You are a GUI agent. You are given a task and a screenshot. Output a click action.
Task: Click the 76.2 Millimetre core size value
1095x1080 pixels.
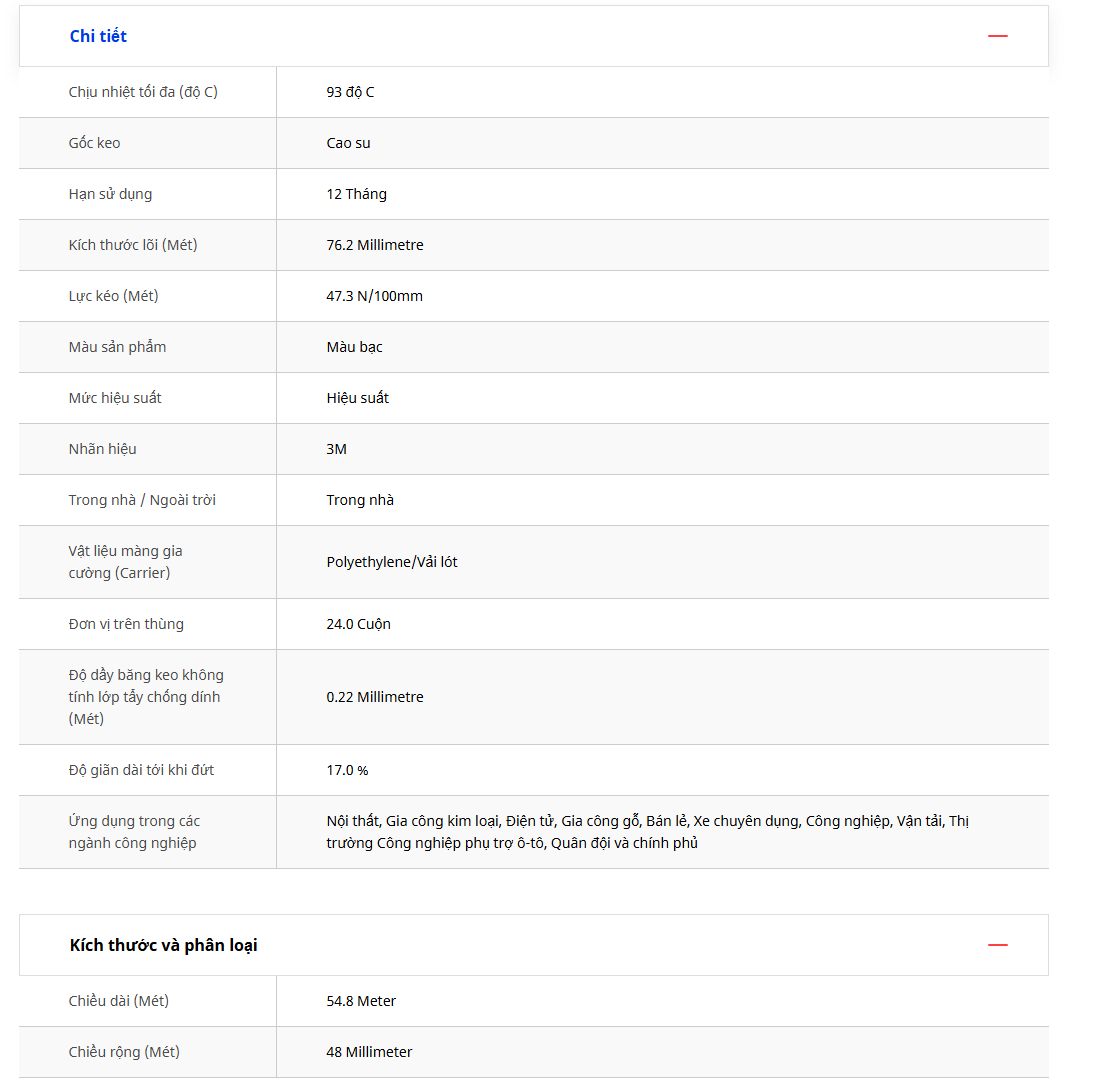click(x=374, y=245)
